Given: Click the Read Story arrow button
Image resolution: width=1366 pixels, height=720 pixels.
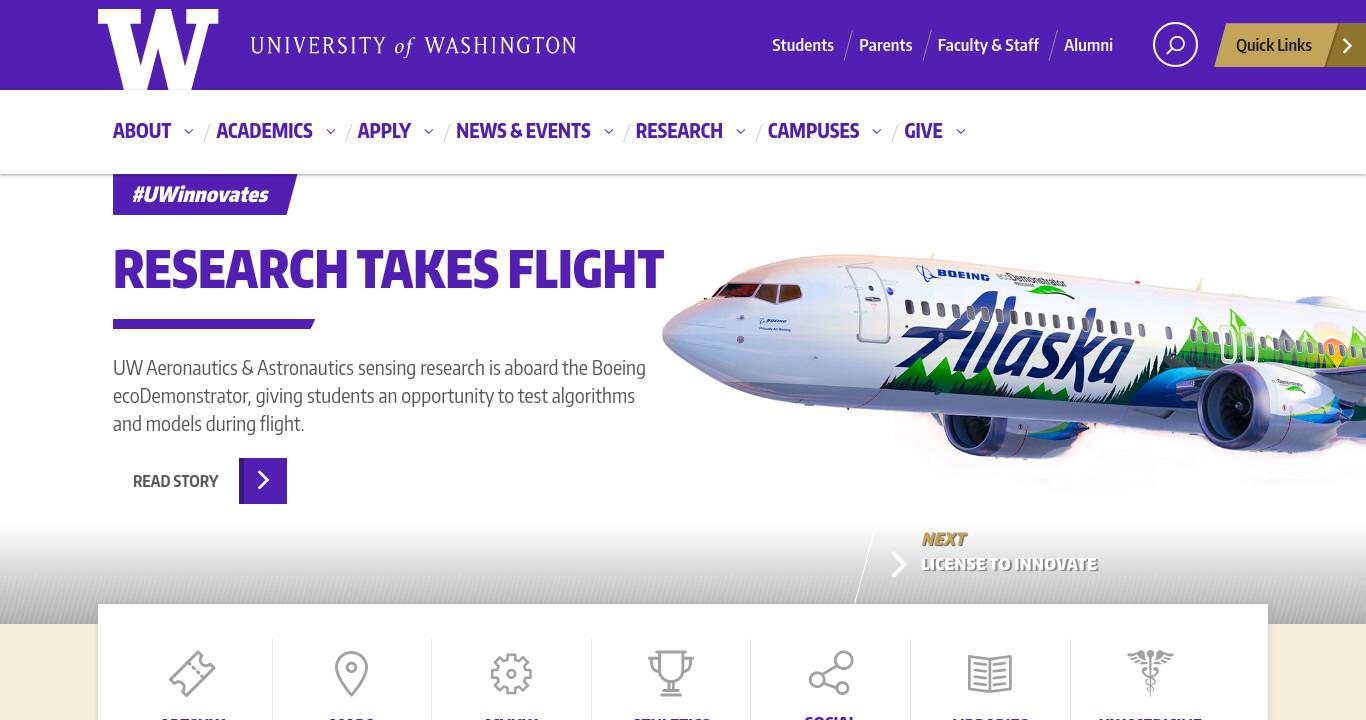Looking at the screenshot, I should pos(263,481).
